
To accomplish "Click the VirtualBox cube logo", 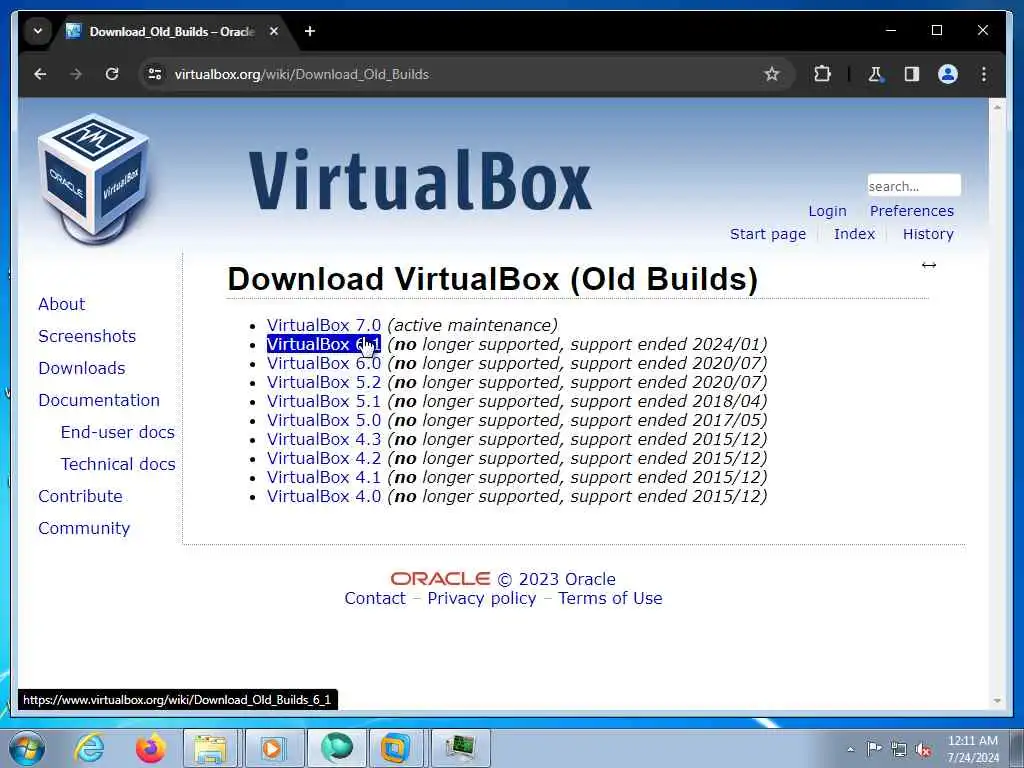I will tap(93, 178).
